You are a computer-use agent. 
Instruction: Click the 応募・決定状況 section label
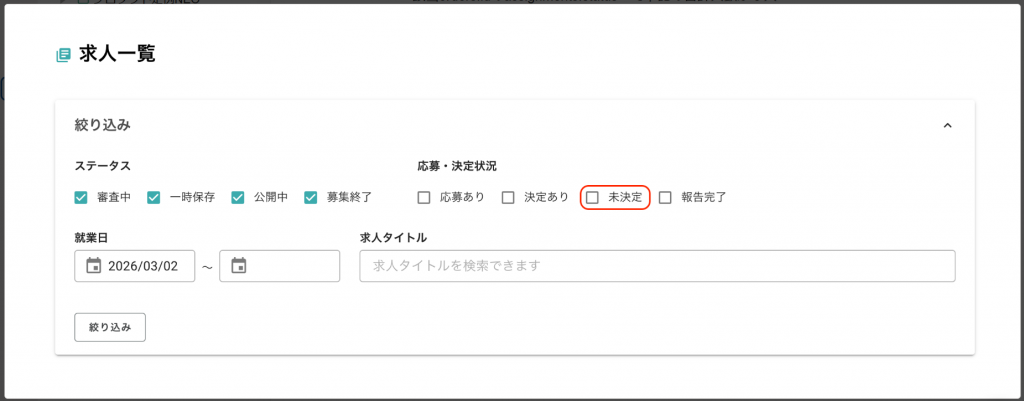[x=457, y=165]
